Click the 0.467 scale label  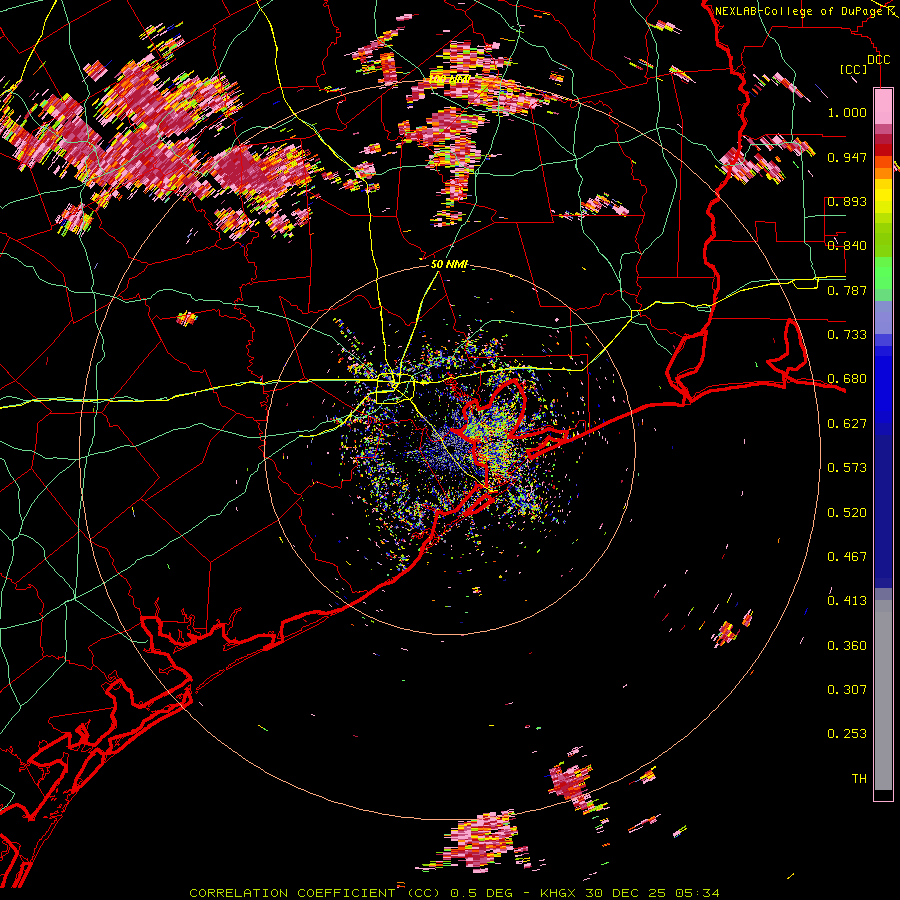pyautogui.click(x=847, y=557)
